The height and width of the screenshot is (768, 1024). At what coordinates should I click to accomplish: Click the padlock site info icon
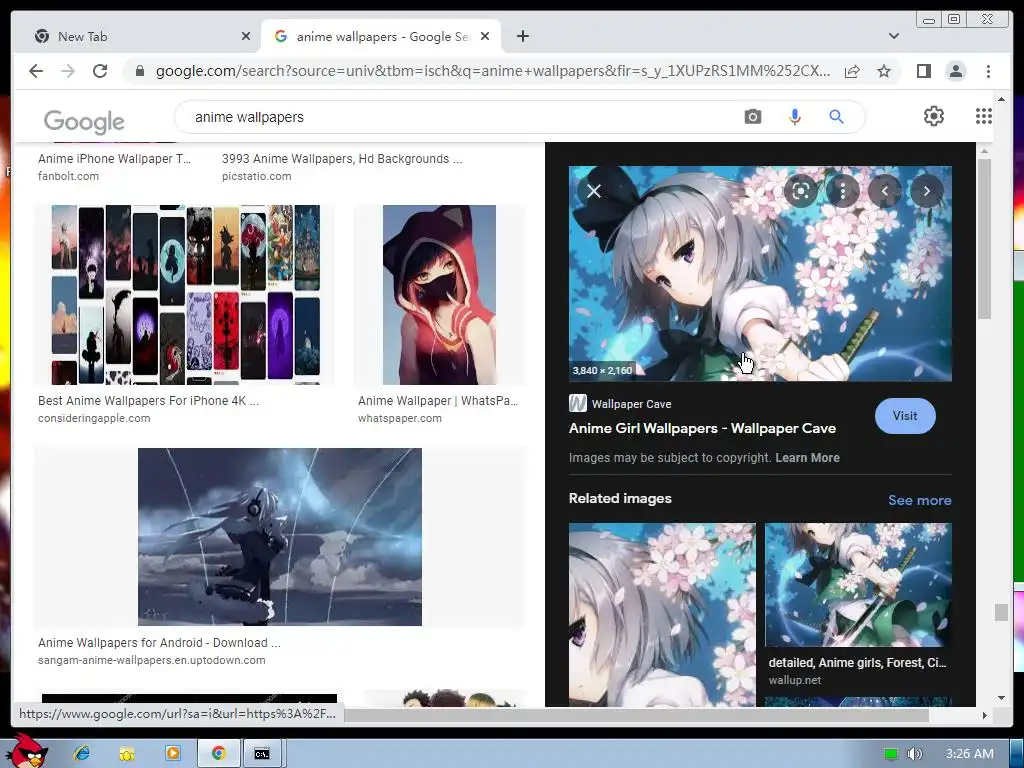(140, 71)
